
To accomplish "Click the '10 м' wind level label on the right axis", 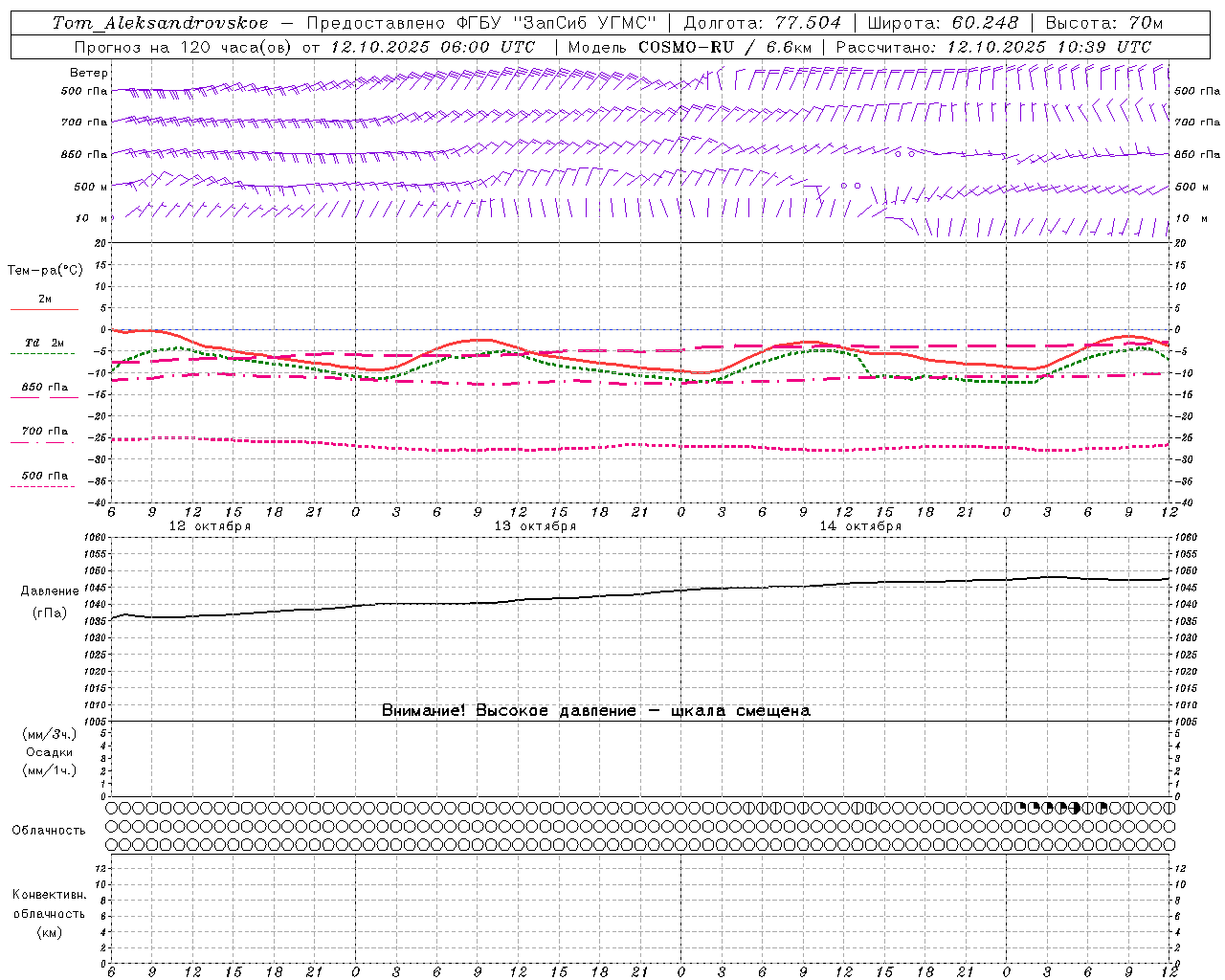I will point(1192,218).
